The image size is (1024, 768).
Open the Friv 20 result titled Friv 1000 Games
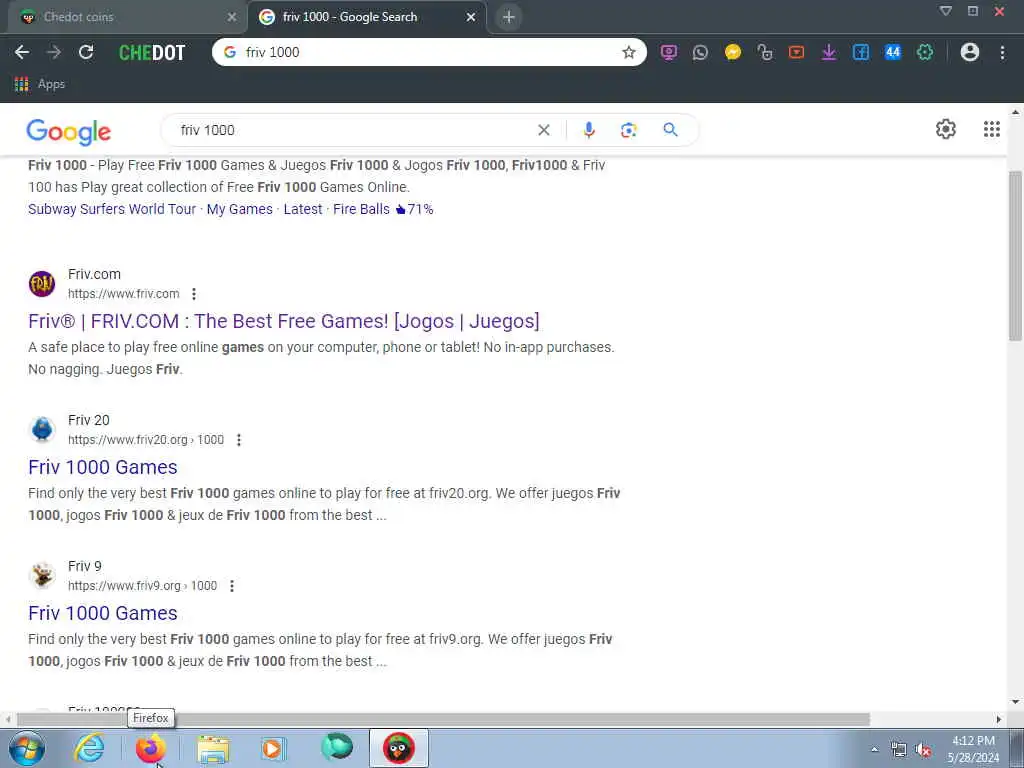(103, 467)
